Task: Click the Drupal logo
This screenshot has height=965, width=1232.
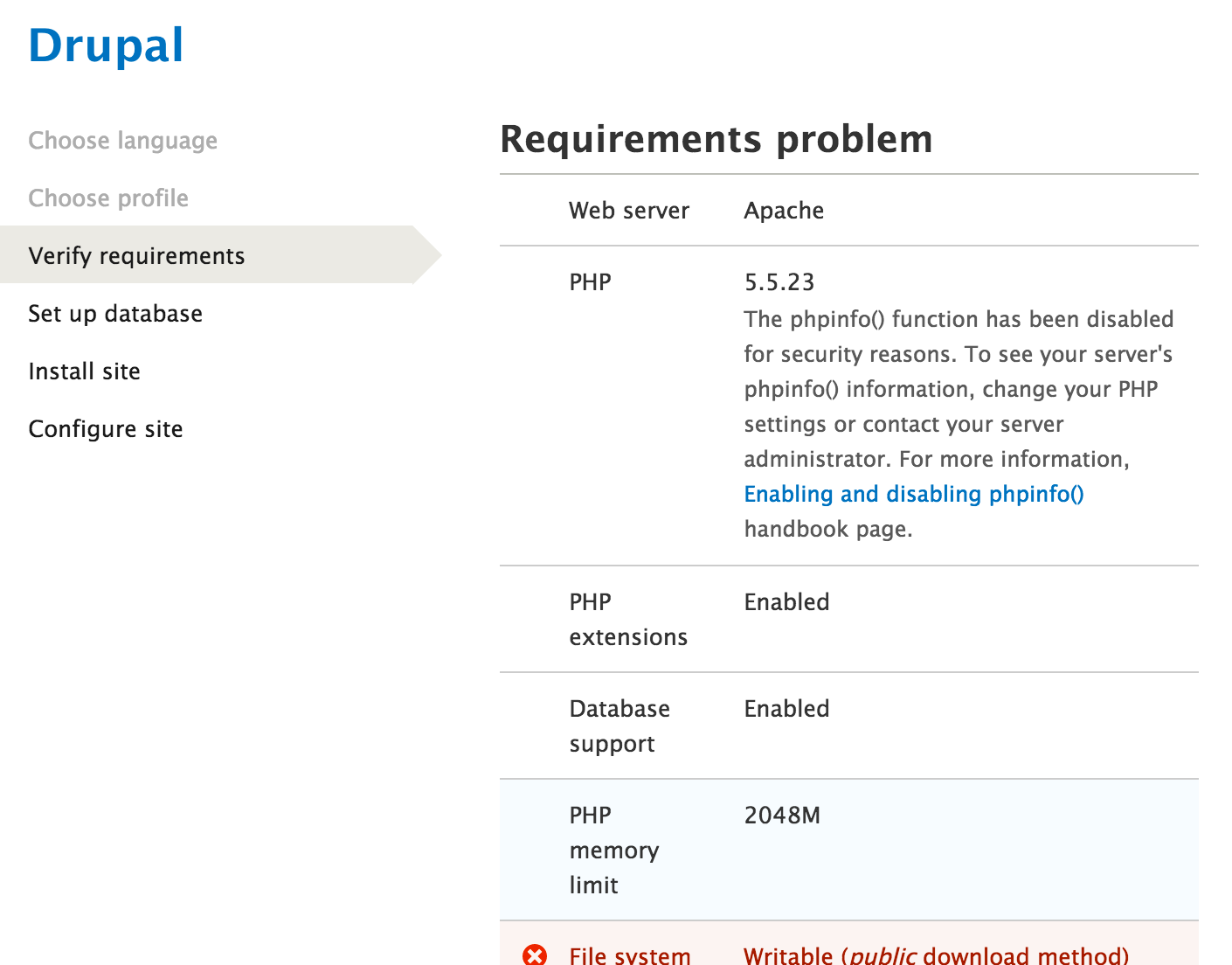Action: tap(105, 45)
